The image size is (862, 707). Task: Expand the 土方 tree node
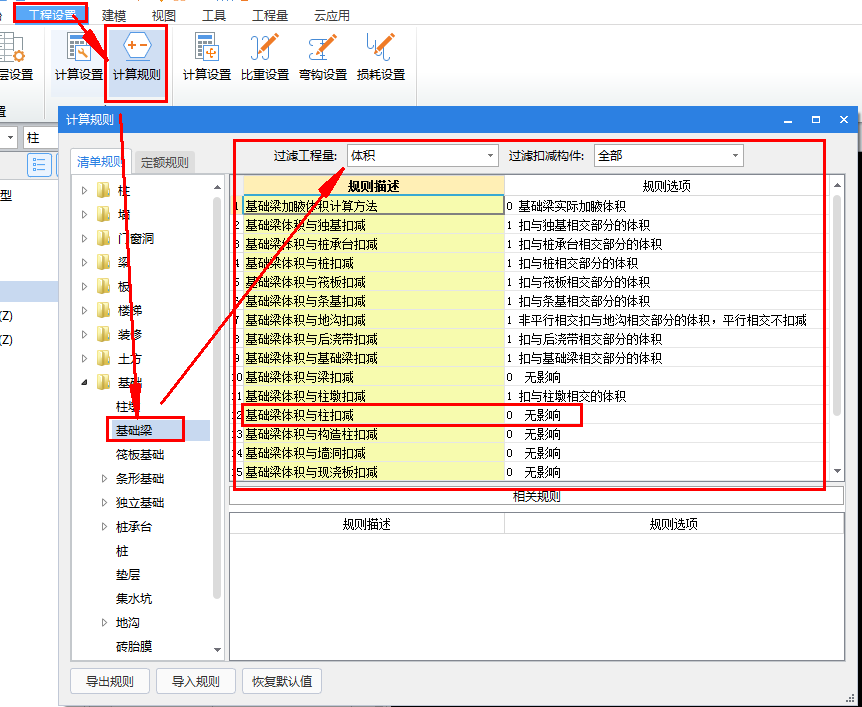coord(84,358)
